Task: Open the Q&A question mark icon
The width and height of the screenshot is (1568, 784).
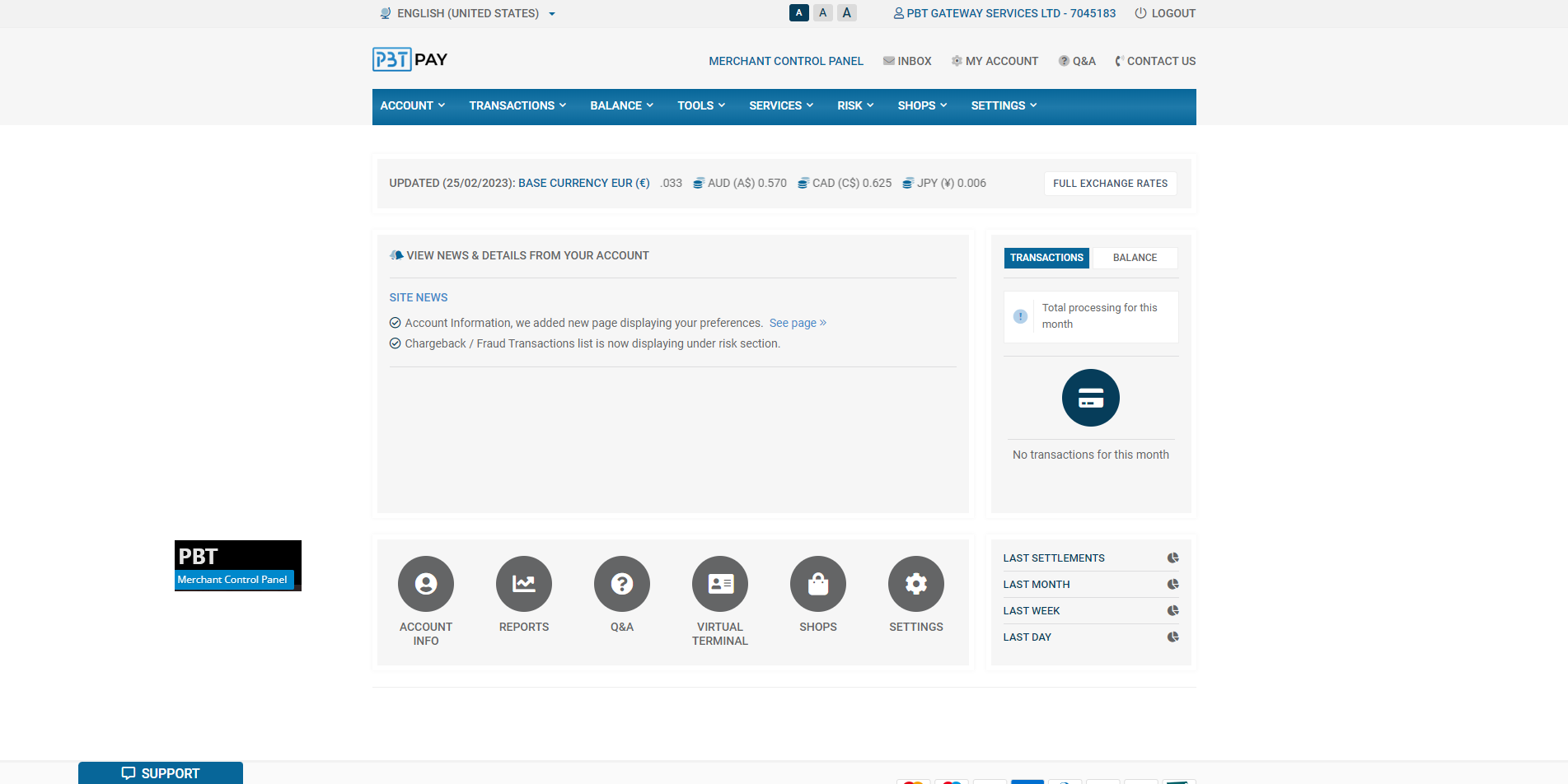Action: (x=621, y=583)
